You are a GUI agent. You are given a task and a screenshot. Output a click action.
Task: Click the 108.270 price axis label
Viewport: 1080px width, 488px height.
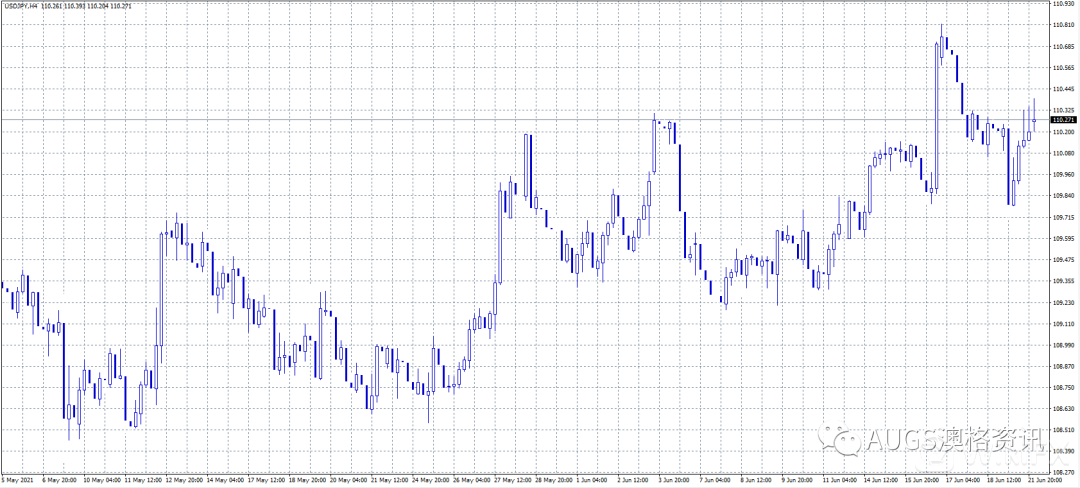tap(1063, 471)
